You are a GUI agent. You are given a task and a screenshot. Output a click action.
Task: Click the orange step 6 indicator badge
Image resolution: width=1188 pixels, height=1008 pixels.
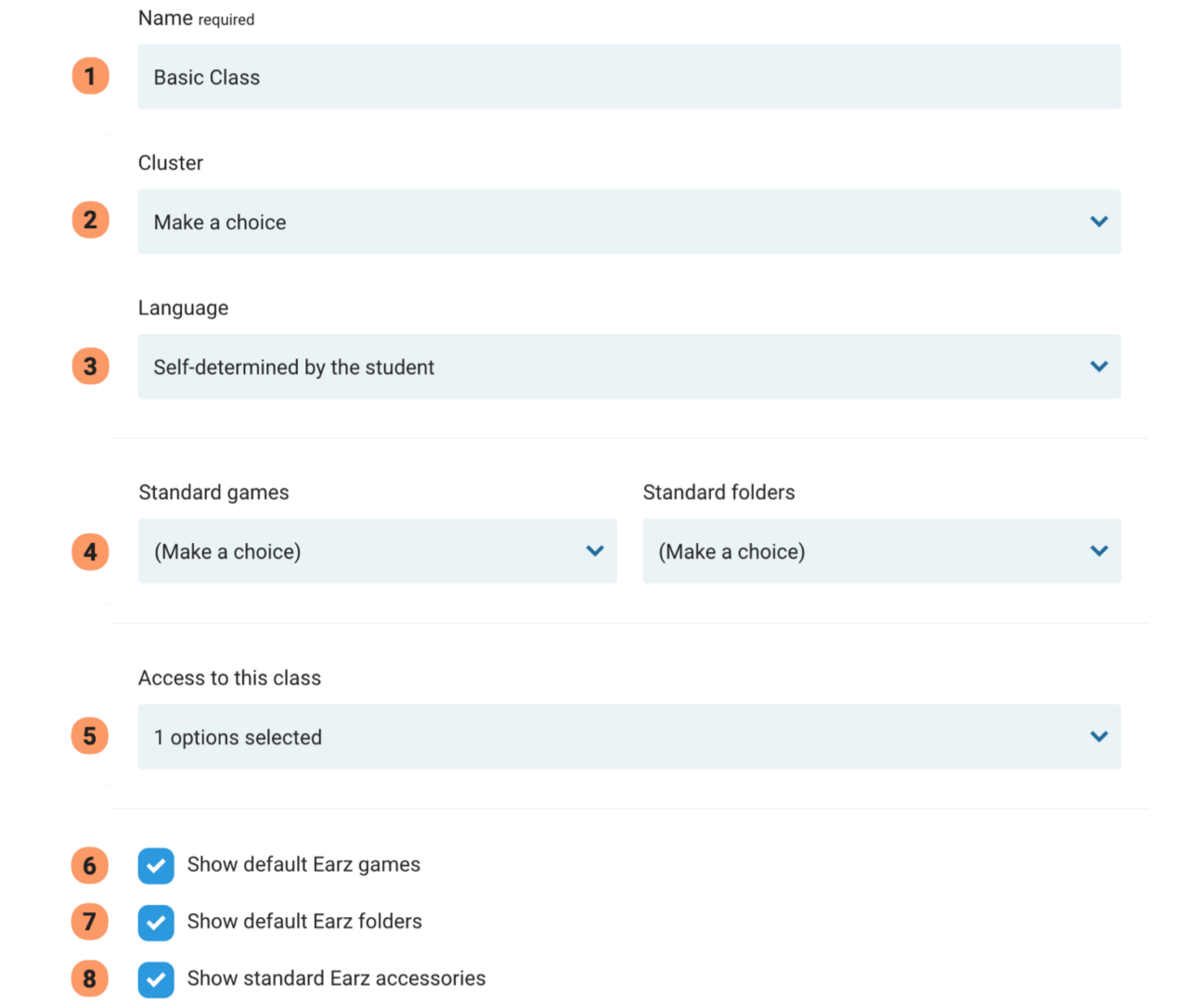[90, 865]
